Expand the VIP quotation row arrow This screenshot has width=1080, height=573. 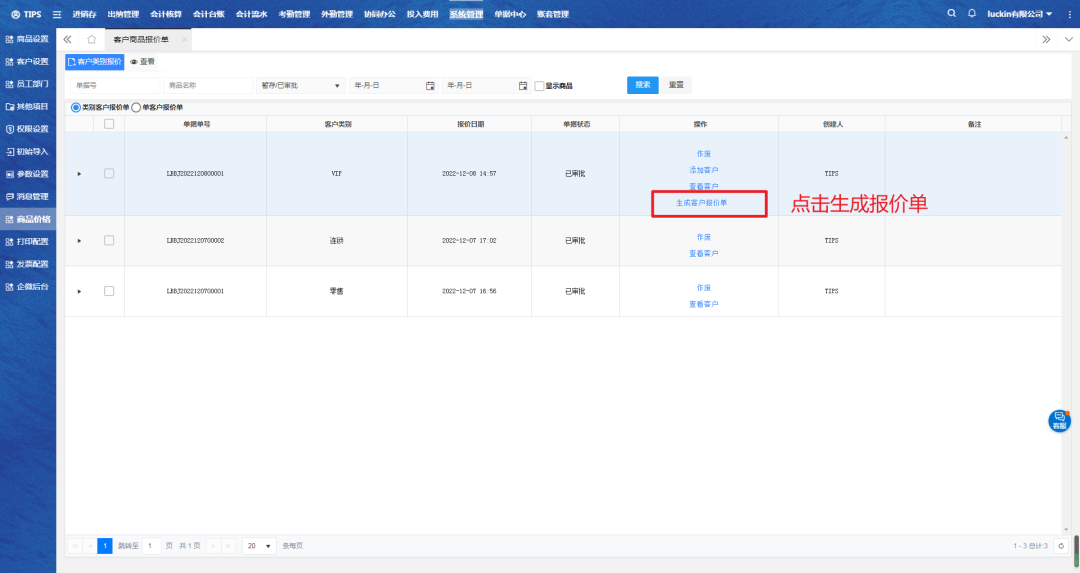point(79,174)
